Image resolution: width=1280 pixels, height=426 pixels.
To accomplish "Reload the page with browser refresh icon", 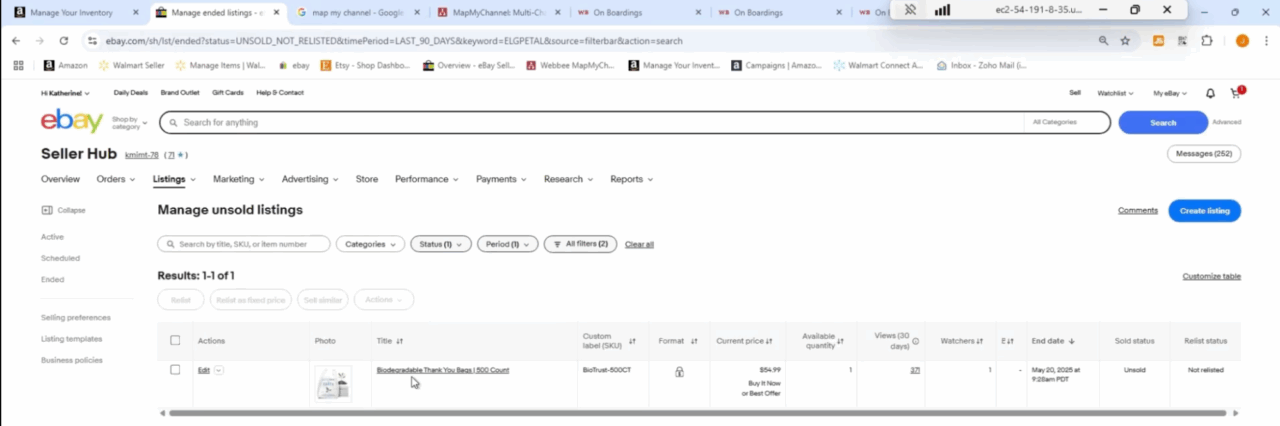I will (x=64, y=41).
